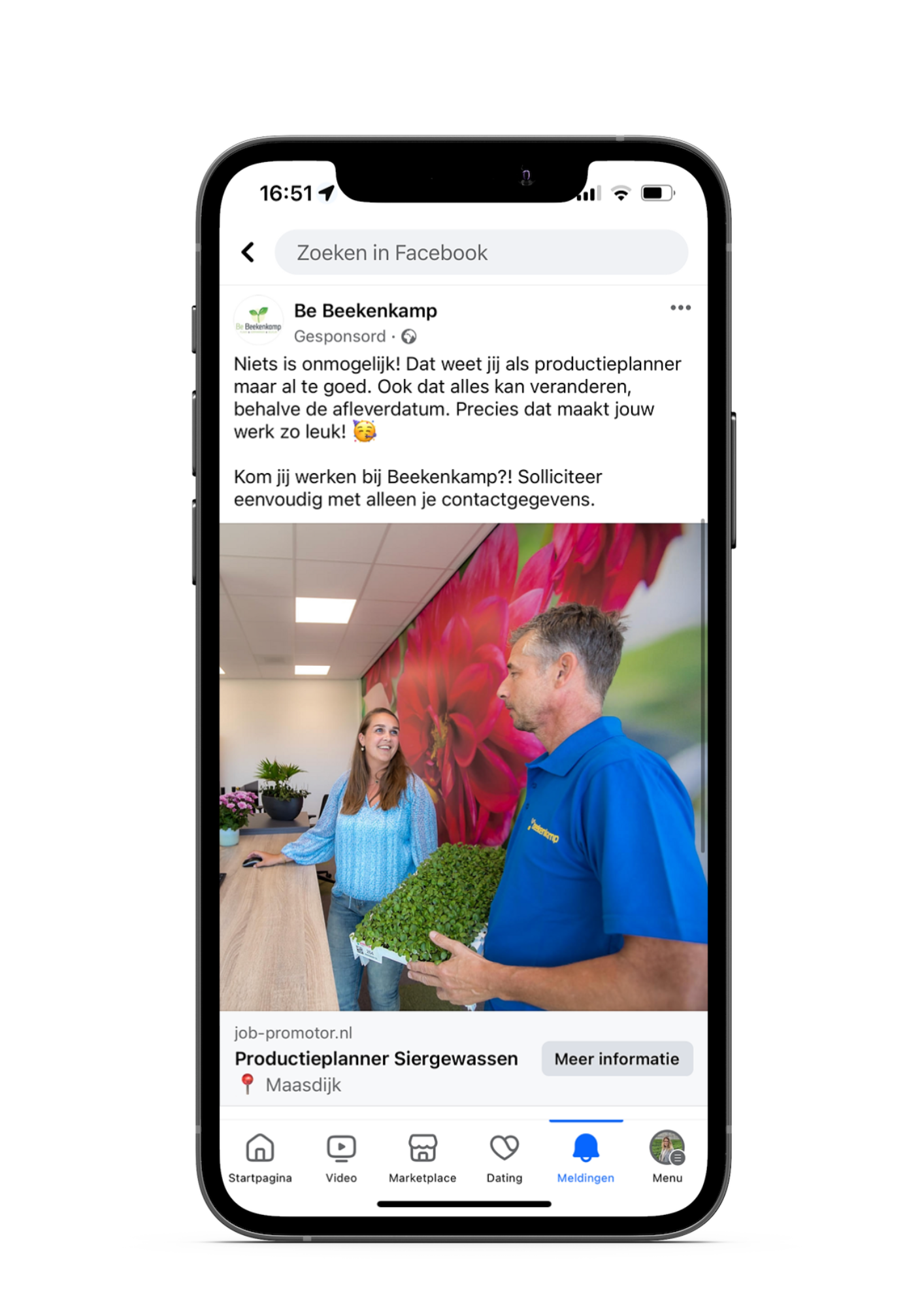Switch to the Video tab

(341, 1159)
